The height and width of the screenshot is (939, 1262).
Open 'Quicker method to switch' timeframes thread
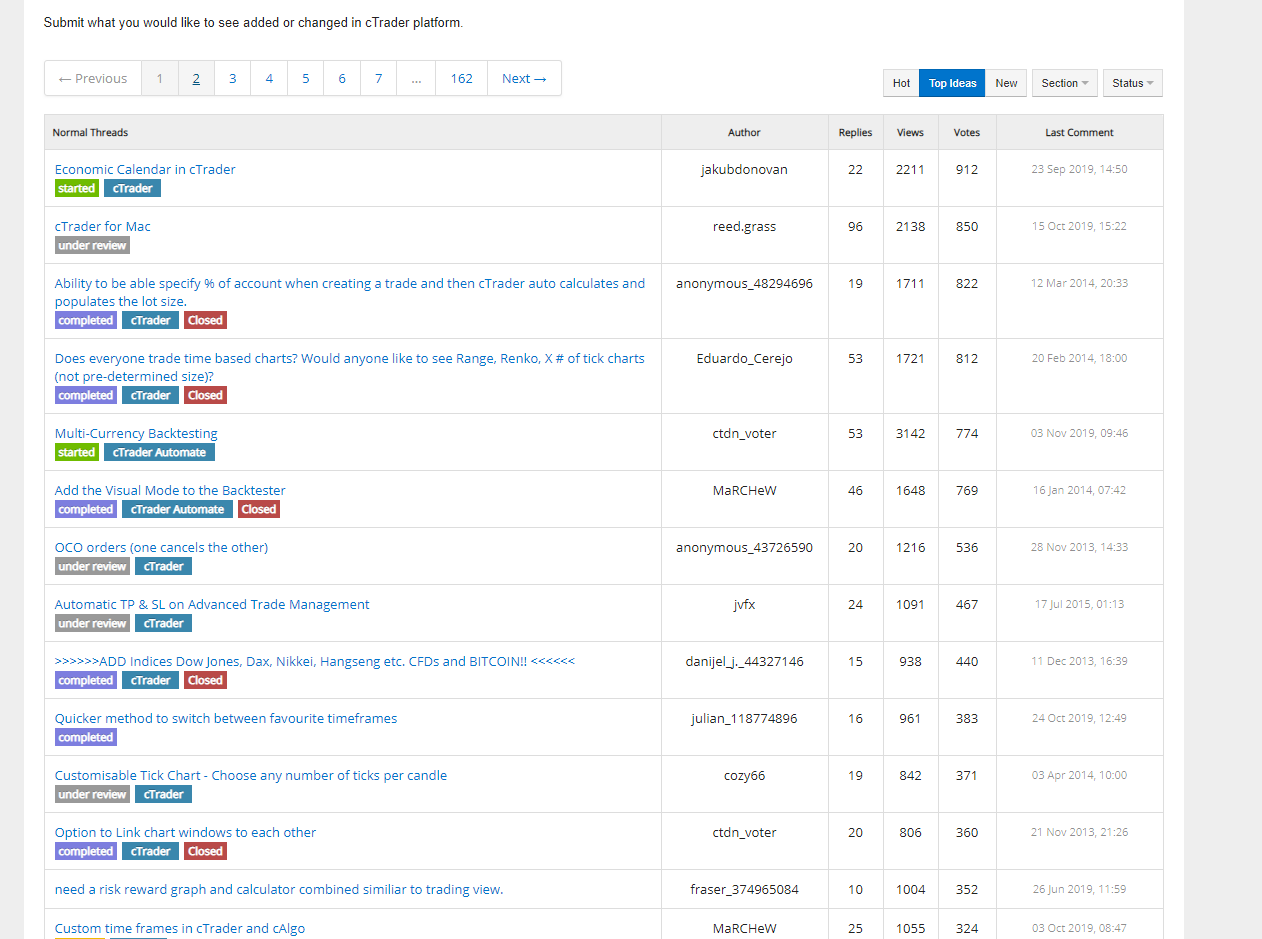(x=226, y=718)
